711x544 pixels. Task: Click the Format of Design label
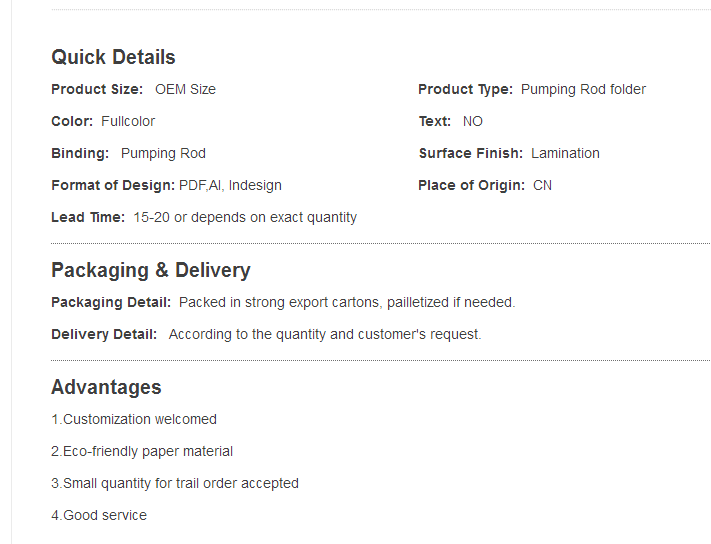[x=113, y=185]
